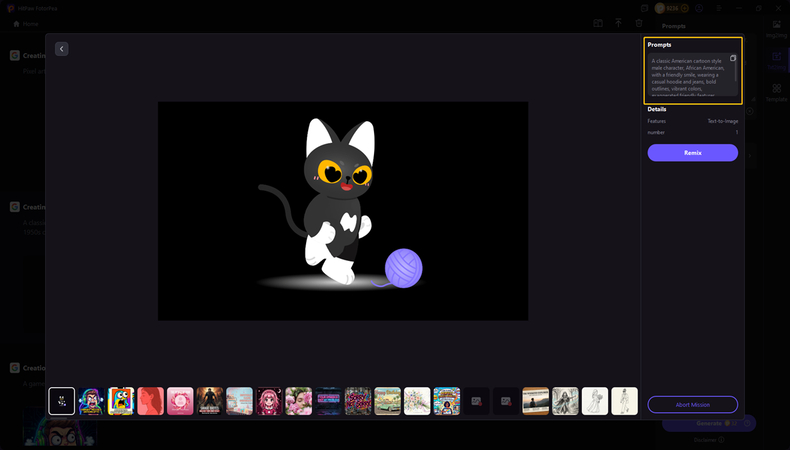Click the cat and yarn ball preview image
Image resolution: width=790 pixels, height=450 pixels.
pos(343,211)
